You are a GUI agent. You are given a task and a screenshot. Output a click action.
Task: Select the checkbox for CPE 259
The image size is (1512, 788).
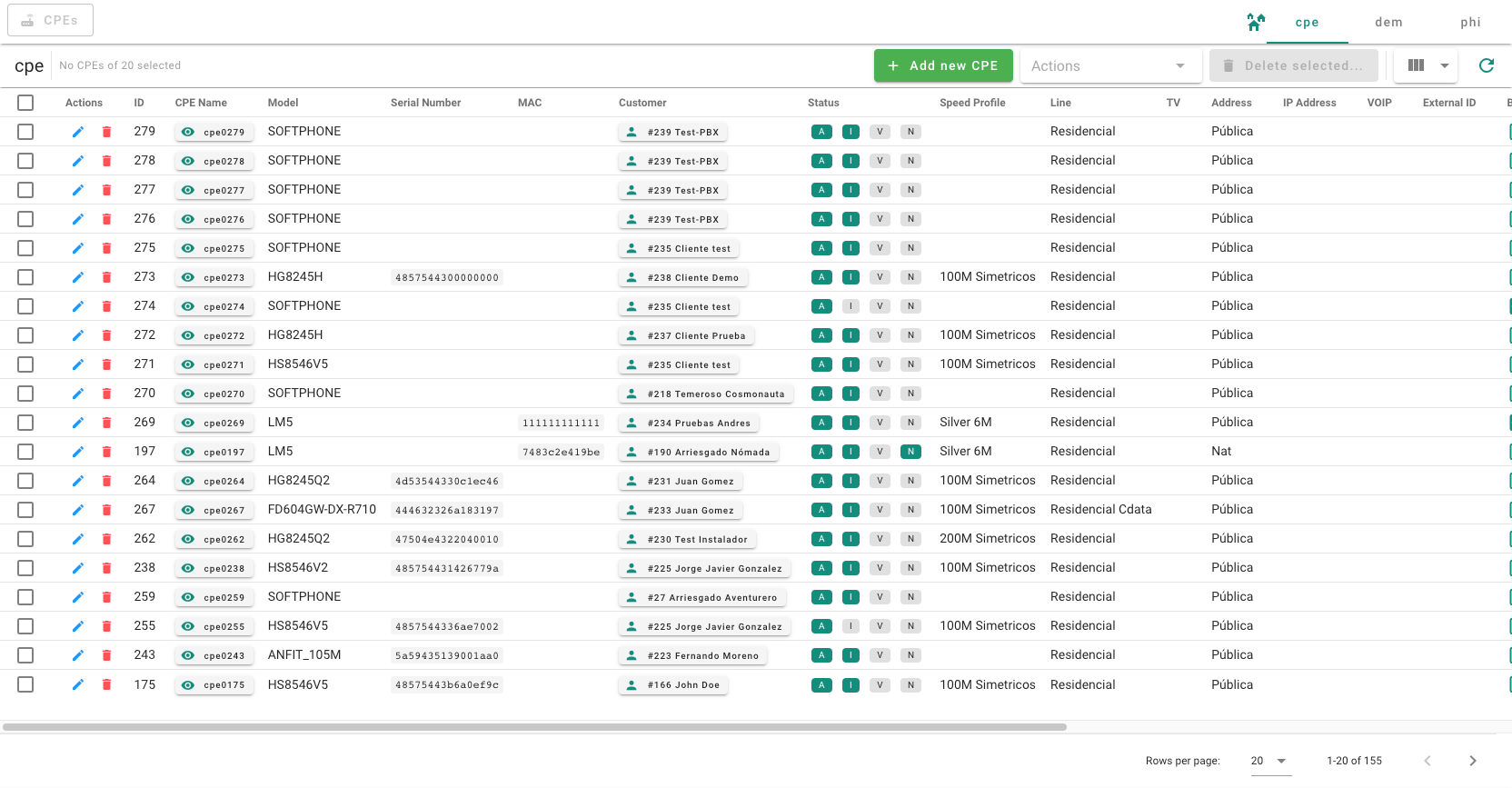[25, 597]
